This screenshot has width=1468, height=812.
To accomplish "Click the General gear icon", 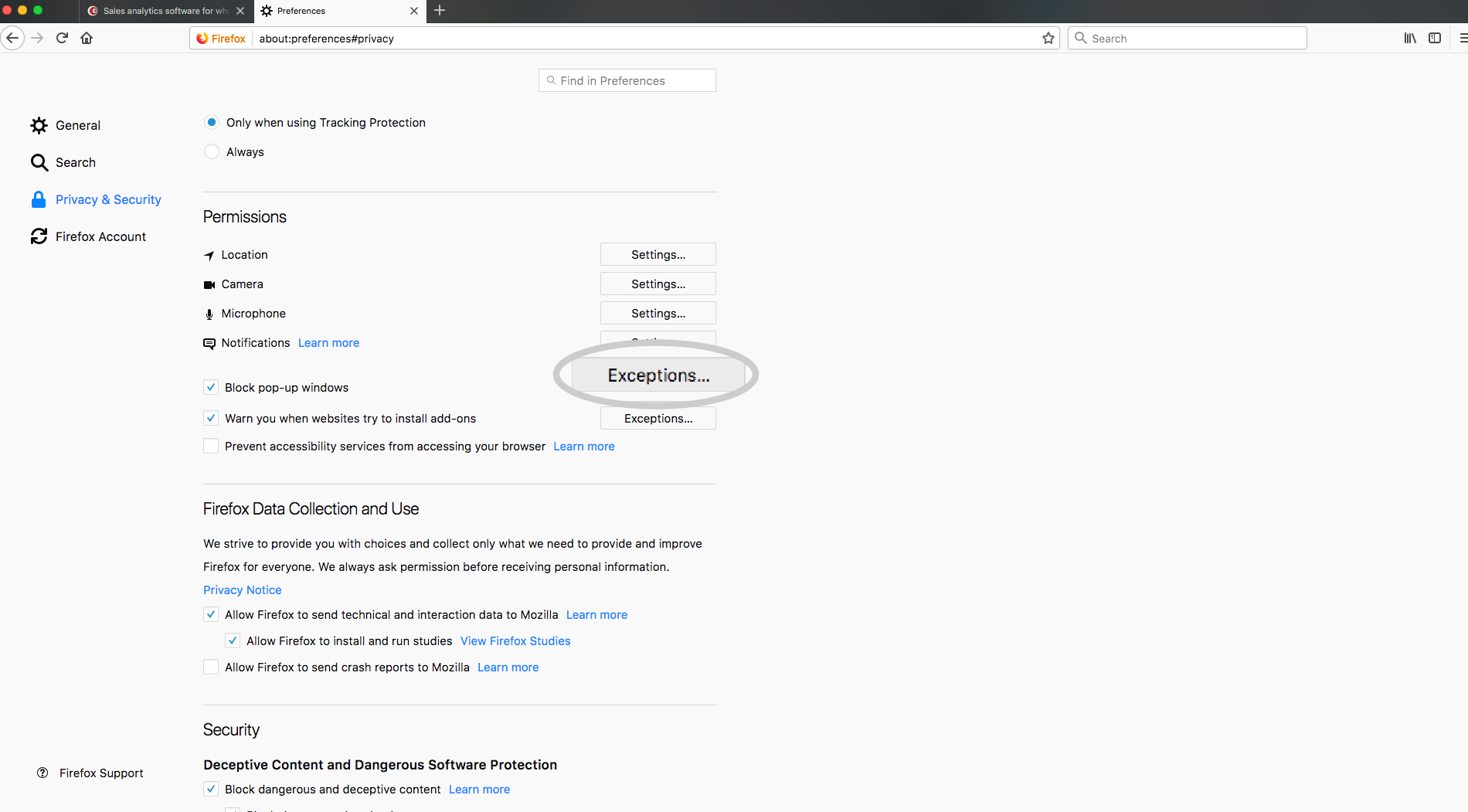I will tap(39, 125).
